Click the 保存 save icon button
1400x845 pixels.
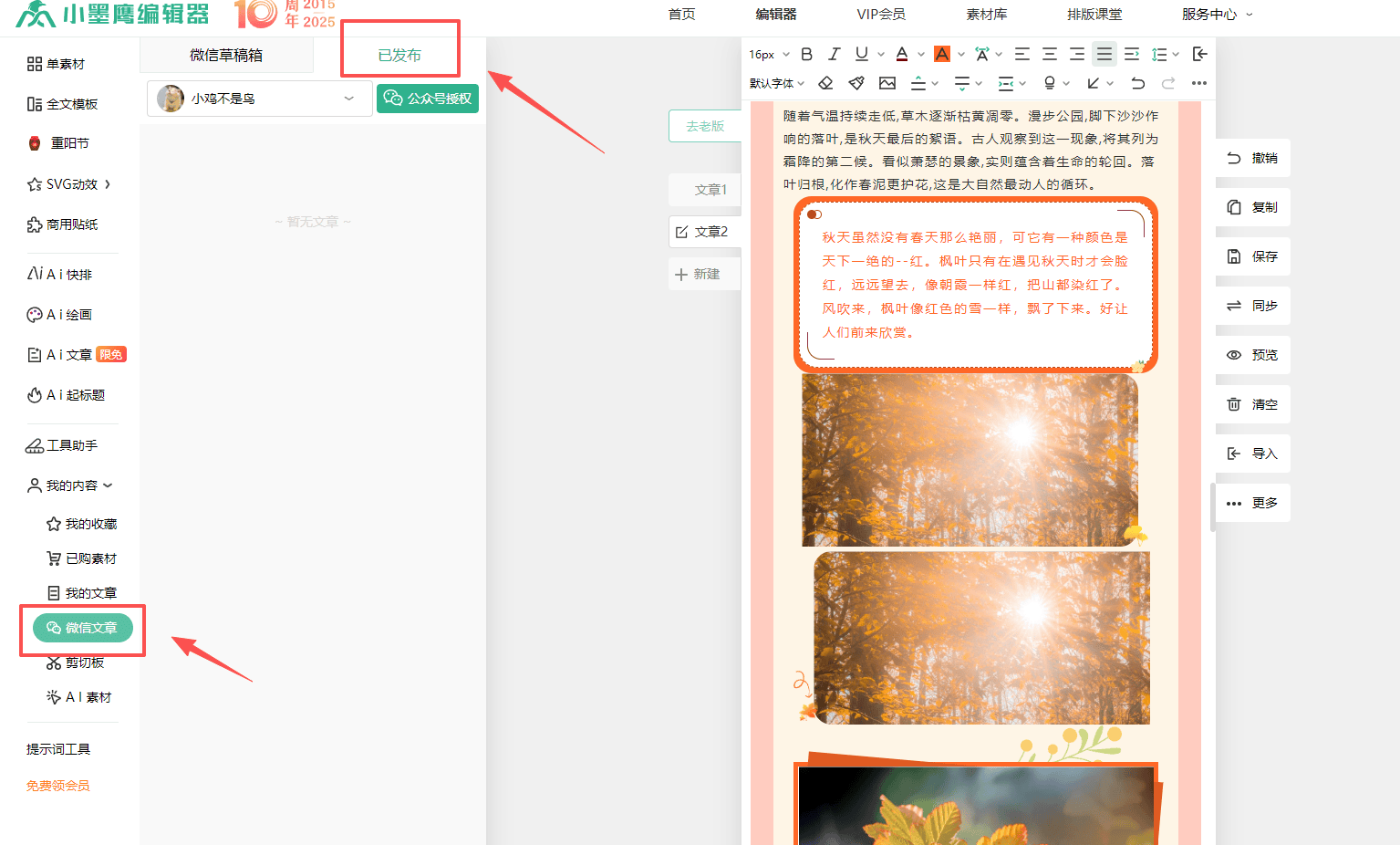1252,256
